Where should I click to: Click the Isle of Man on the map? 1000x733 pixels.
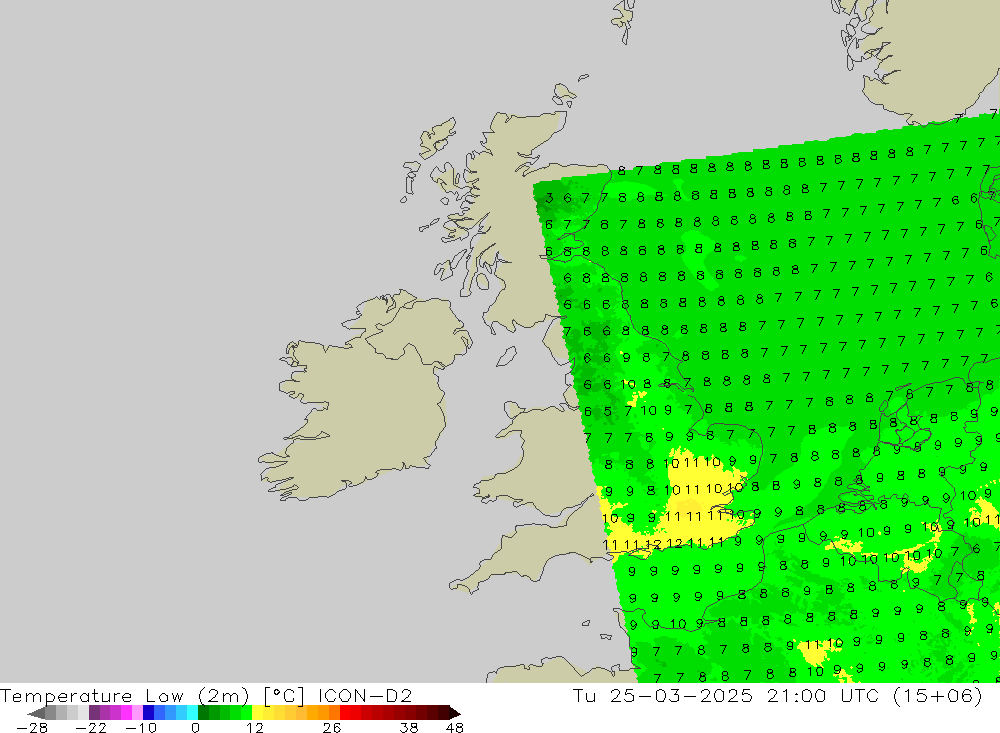point(506,357)
